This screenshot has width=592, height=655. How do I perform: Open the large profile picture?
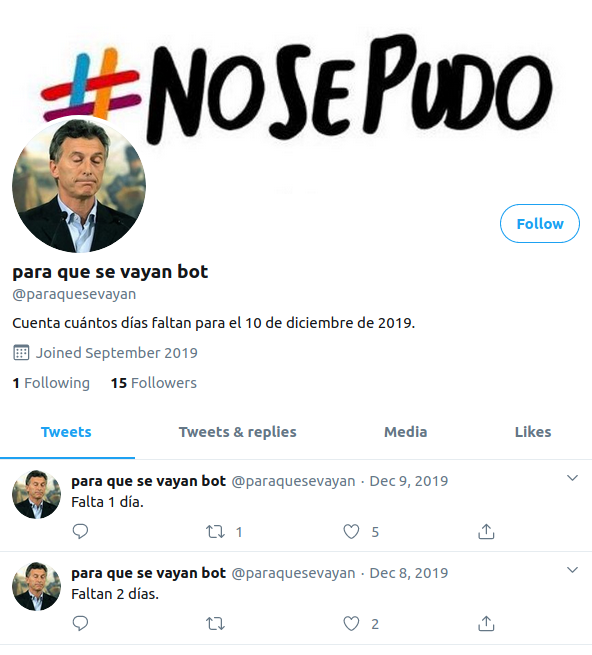point(79,185)
